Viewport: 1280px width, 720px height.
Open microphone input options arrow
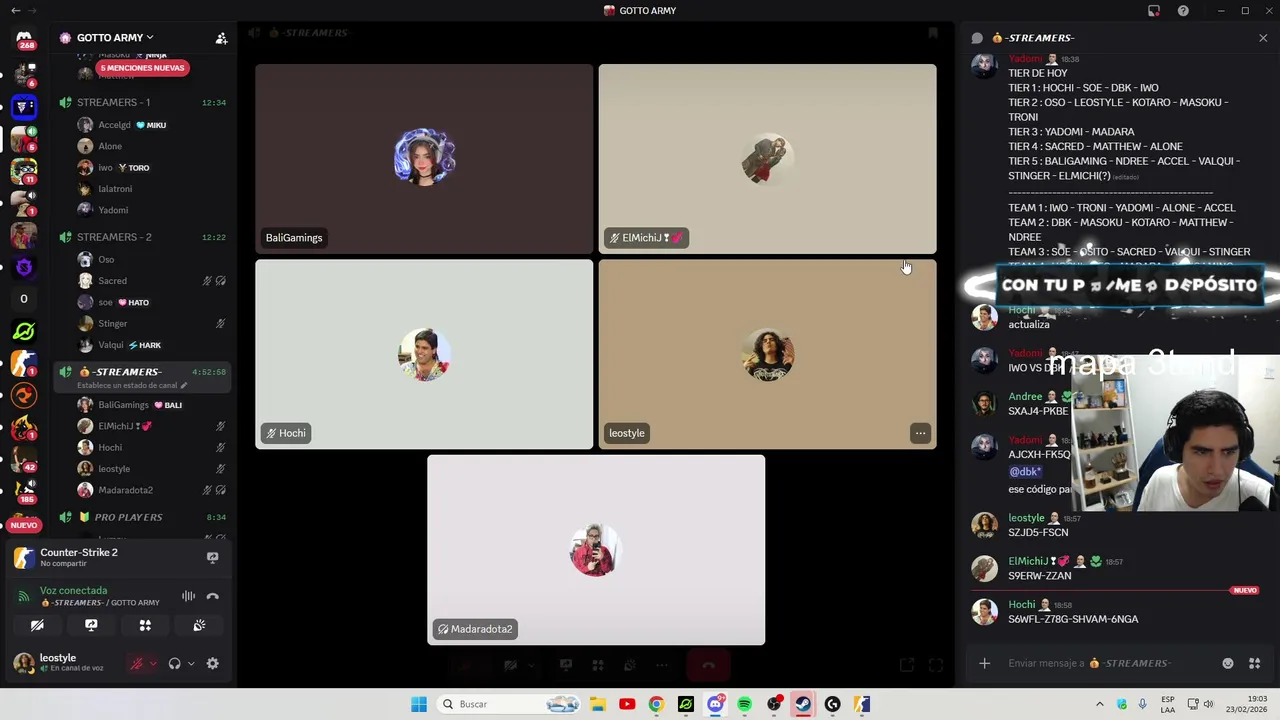153,663
